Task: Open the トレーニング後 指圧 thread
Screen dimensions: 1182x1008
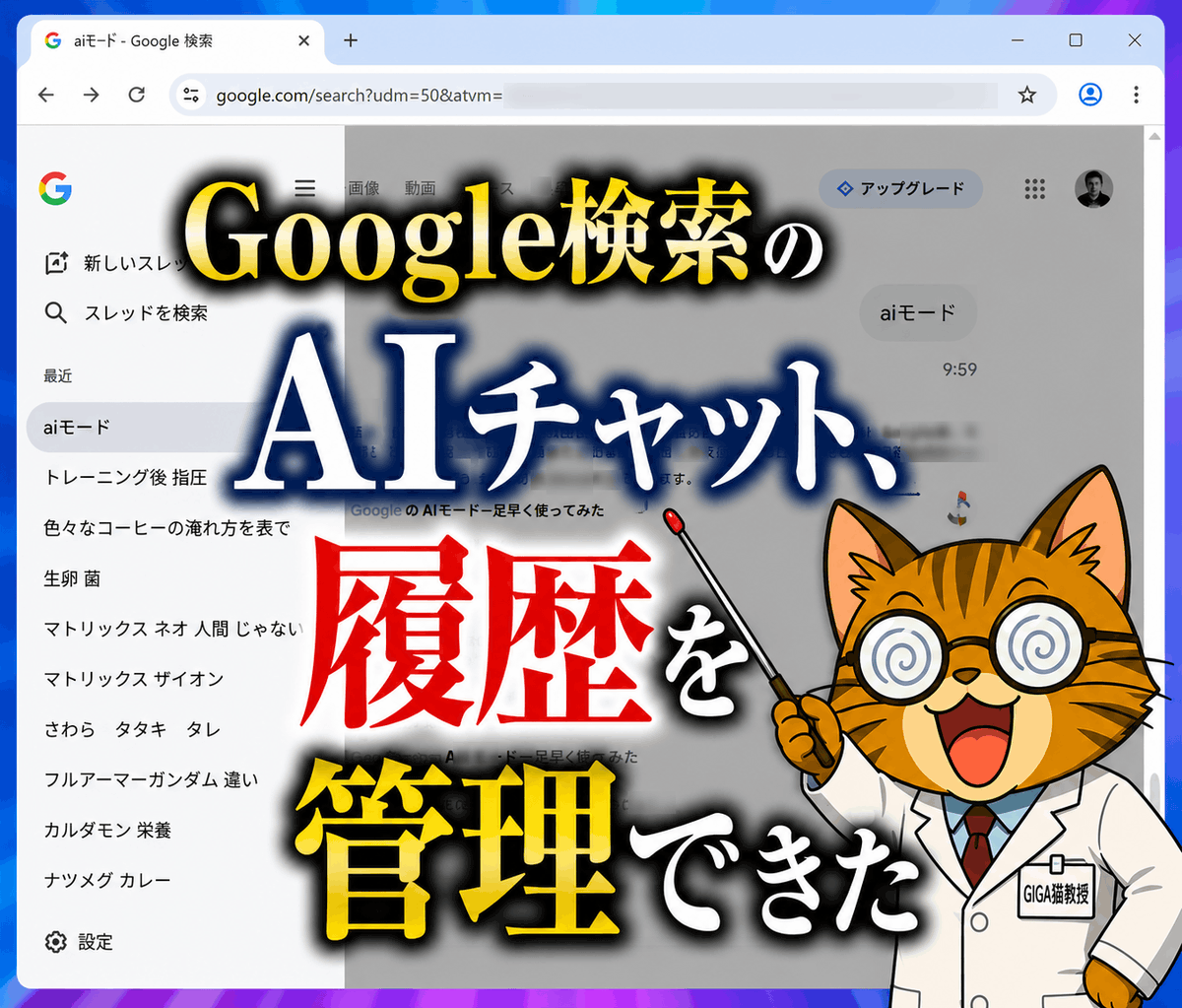Action: pyautogui.click(x=125, y=478)
